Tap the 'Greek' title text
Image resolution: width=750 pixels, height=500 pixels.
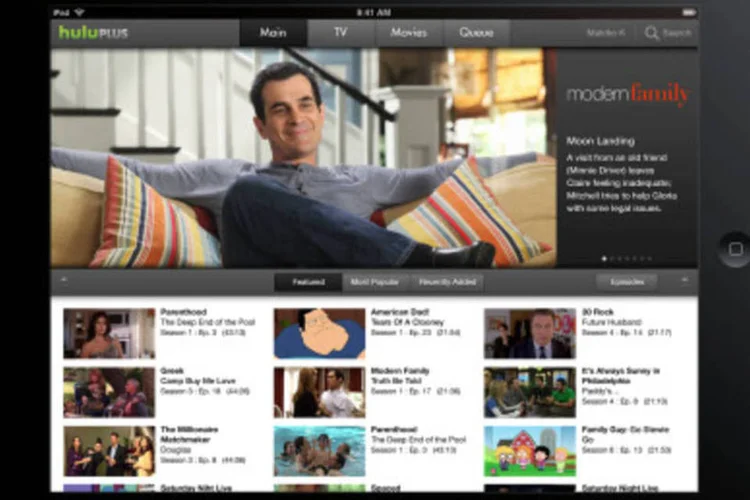tap(172, 371)
